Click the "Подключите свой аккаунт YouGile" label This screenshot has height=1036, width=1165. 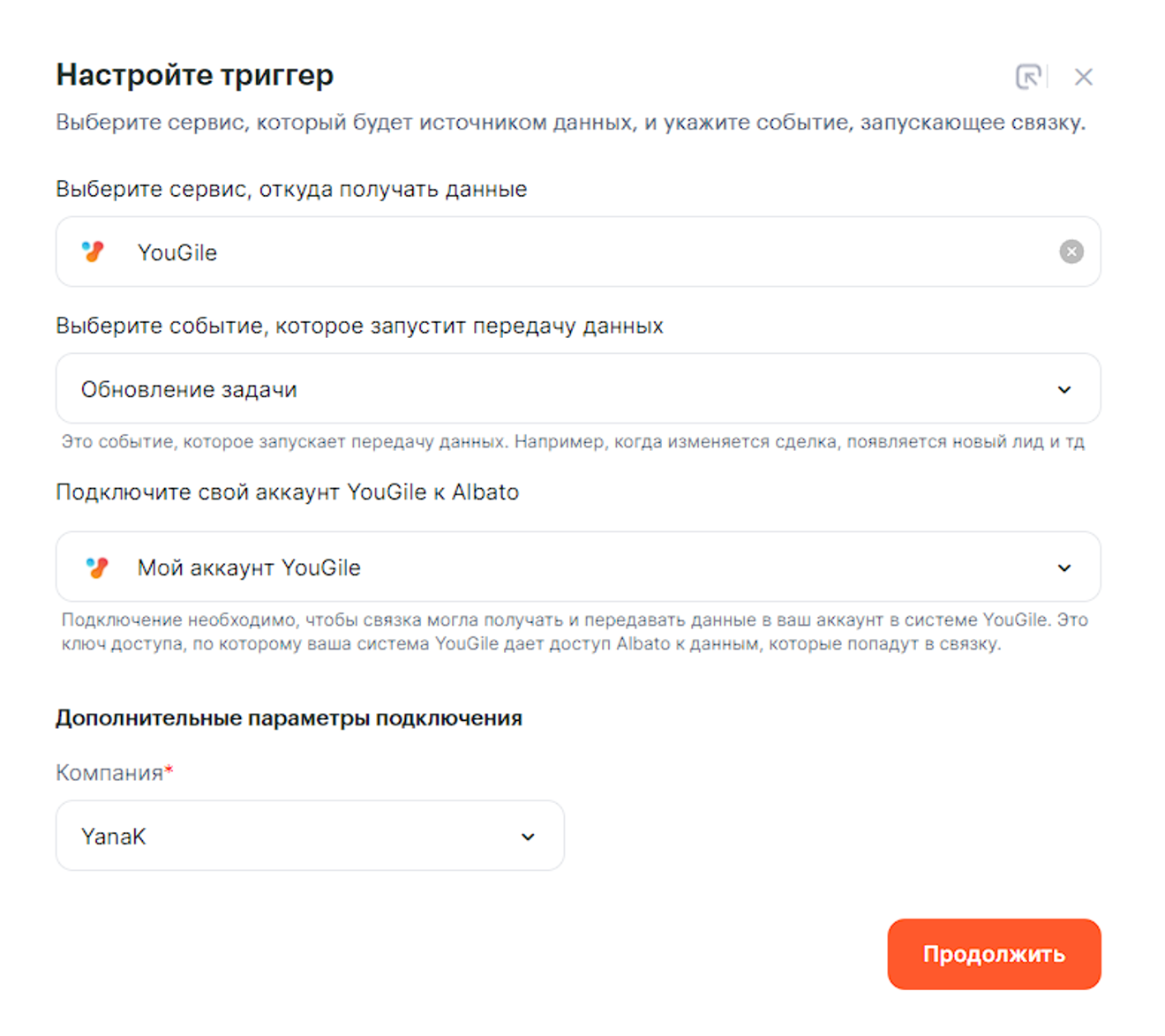click(x=287, y=492)
